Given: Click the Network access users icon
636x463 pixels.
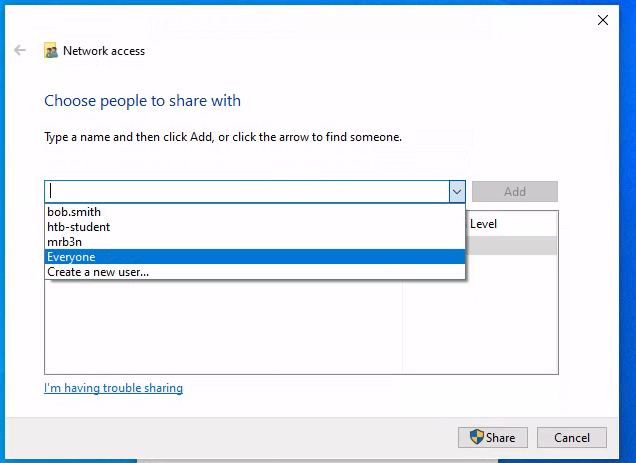Looking at the screenshot, I should click(51, 51).
